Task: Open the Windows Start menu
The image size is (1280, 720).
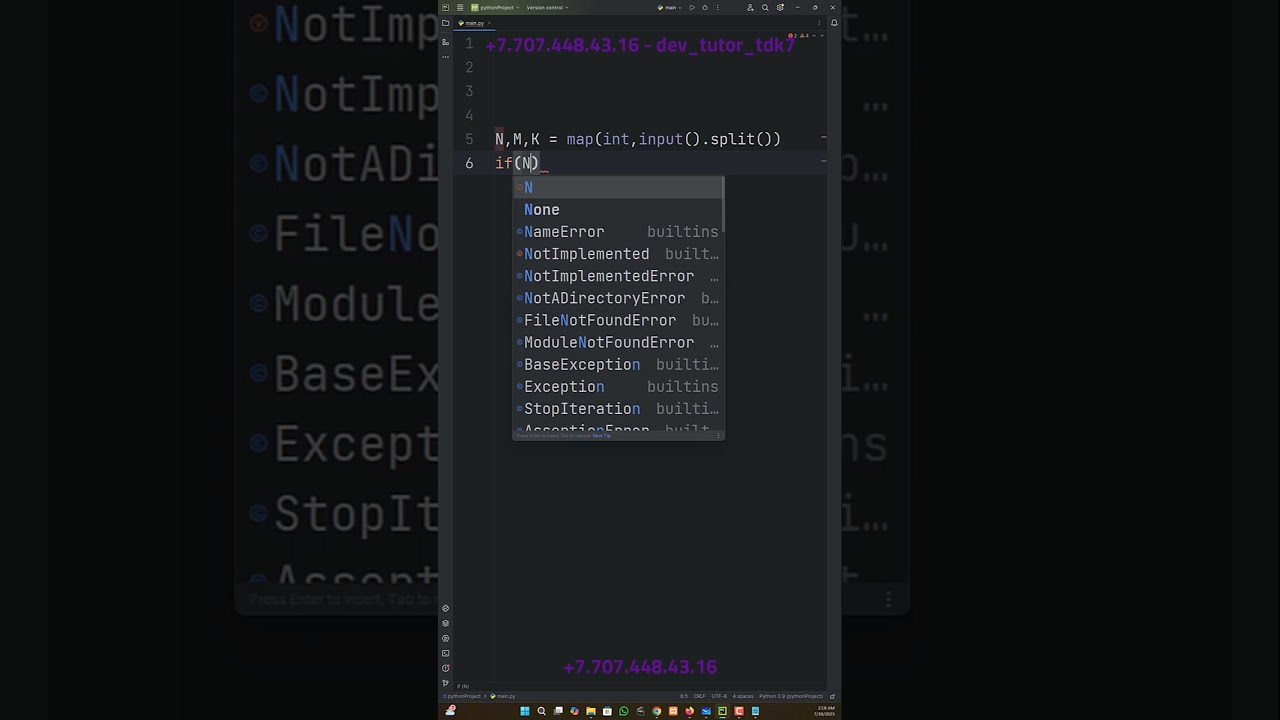Action: point(525,711)
